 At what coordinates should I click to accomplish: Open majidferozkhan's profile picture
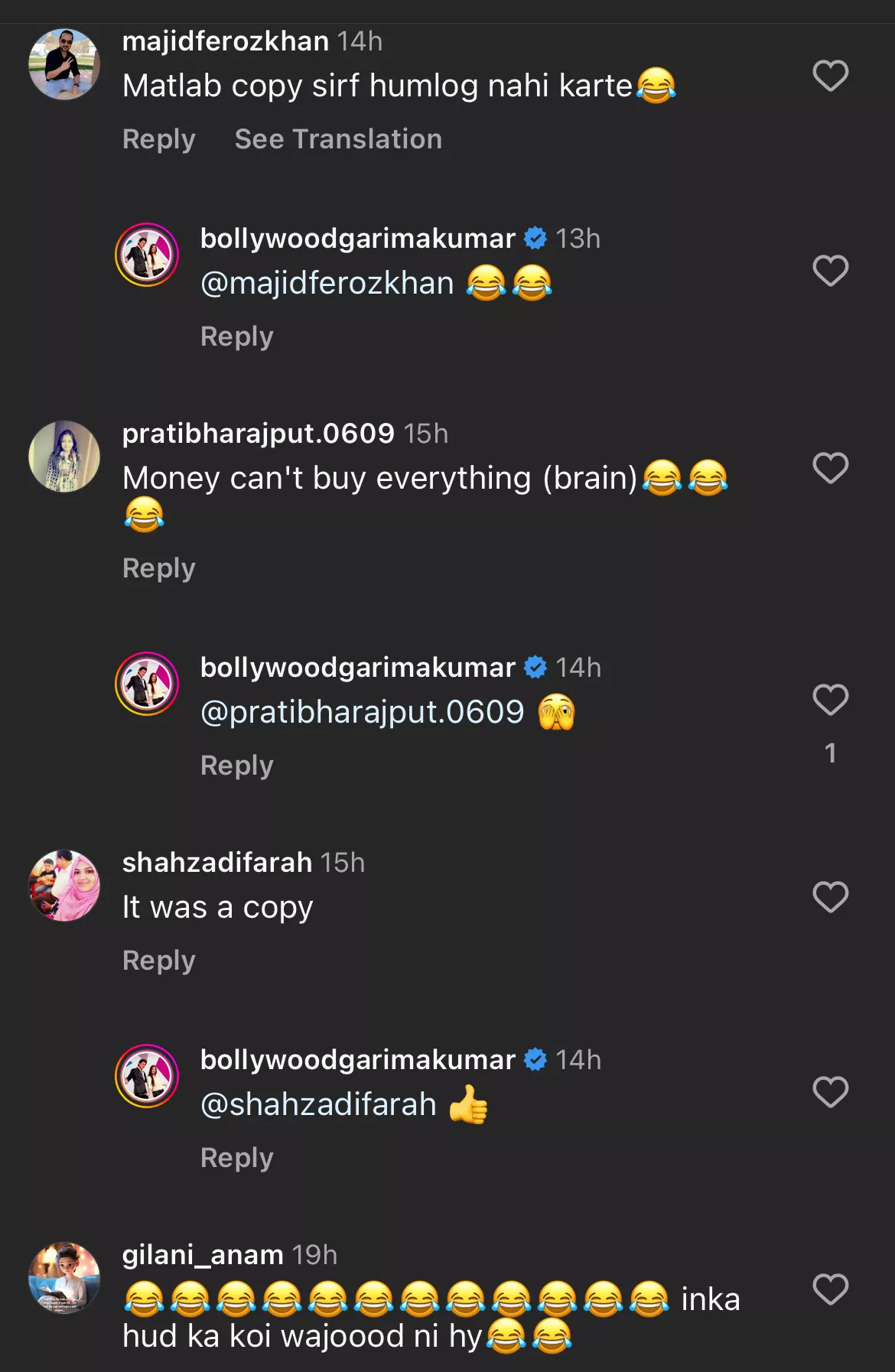point(64,64)
